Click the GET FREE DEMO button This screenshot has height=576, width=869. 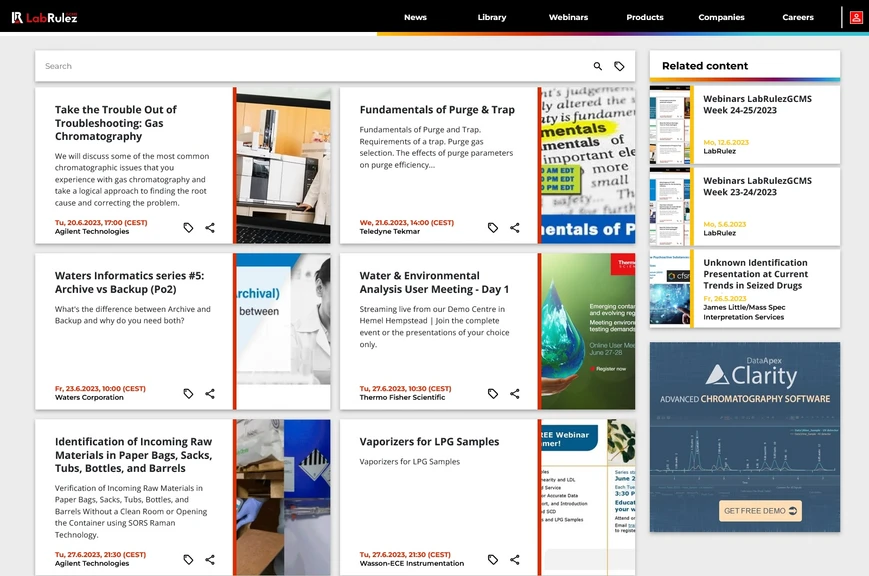pyautogui.click(x=760, y=511)
